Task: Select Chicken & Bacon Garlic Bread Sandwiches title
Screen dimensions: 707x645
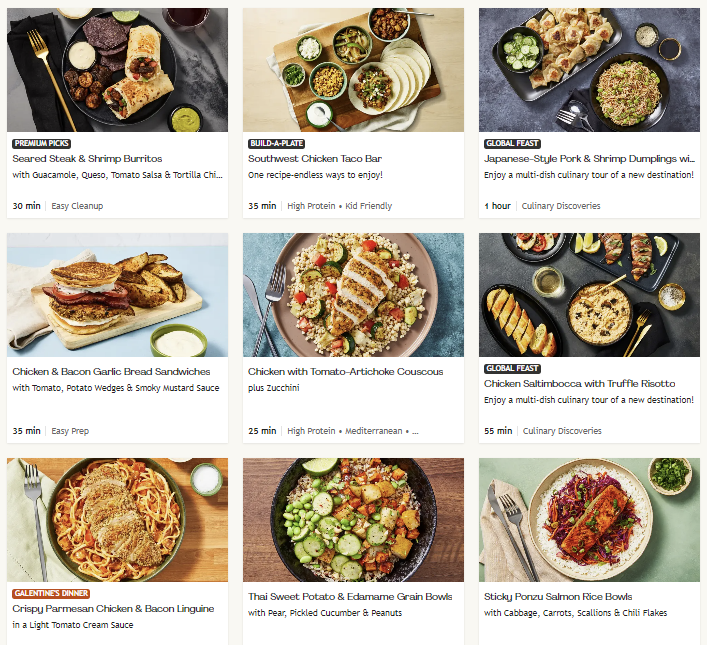Action: tap(111, 372)
